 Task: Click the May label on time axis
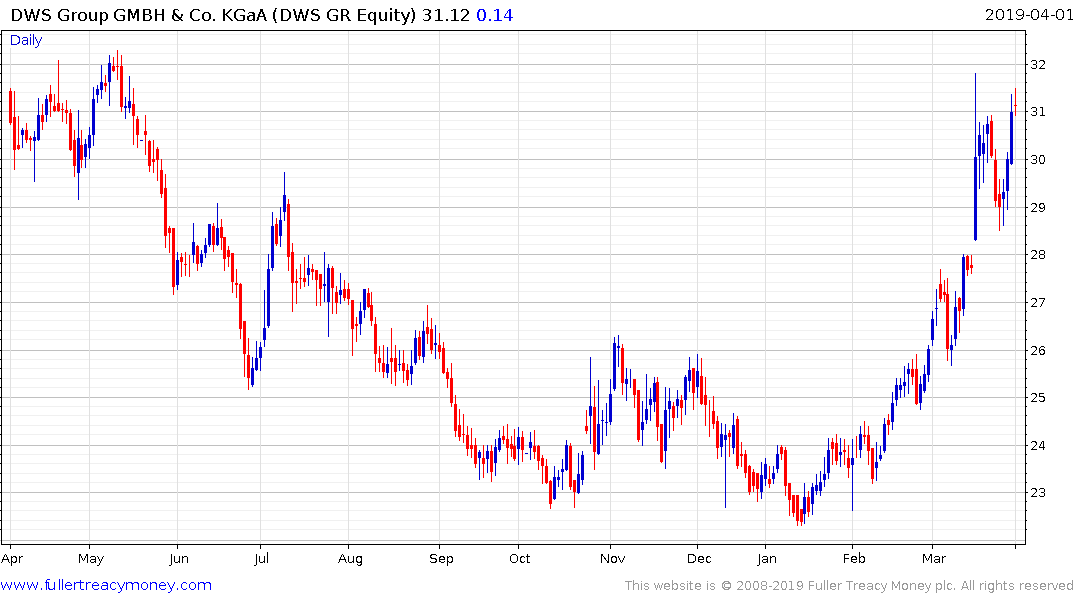[x=90, y=559]
